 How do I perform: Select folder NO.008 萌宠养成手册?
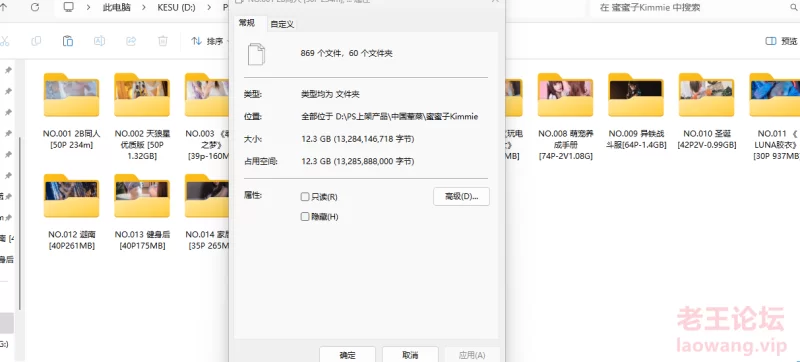(x=565, y=116)
